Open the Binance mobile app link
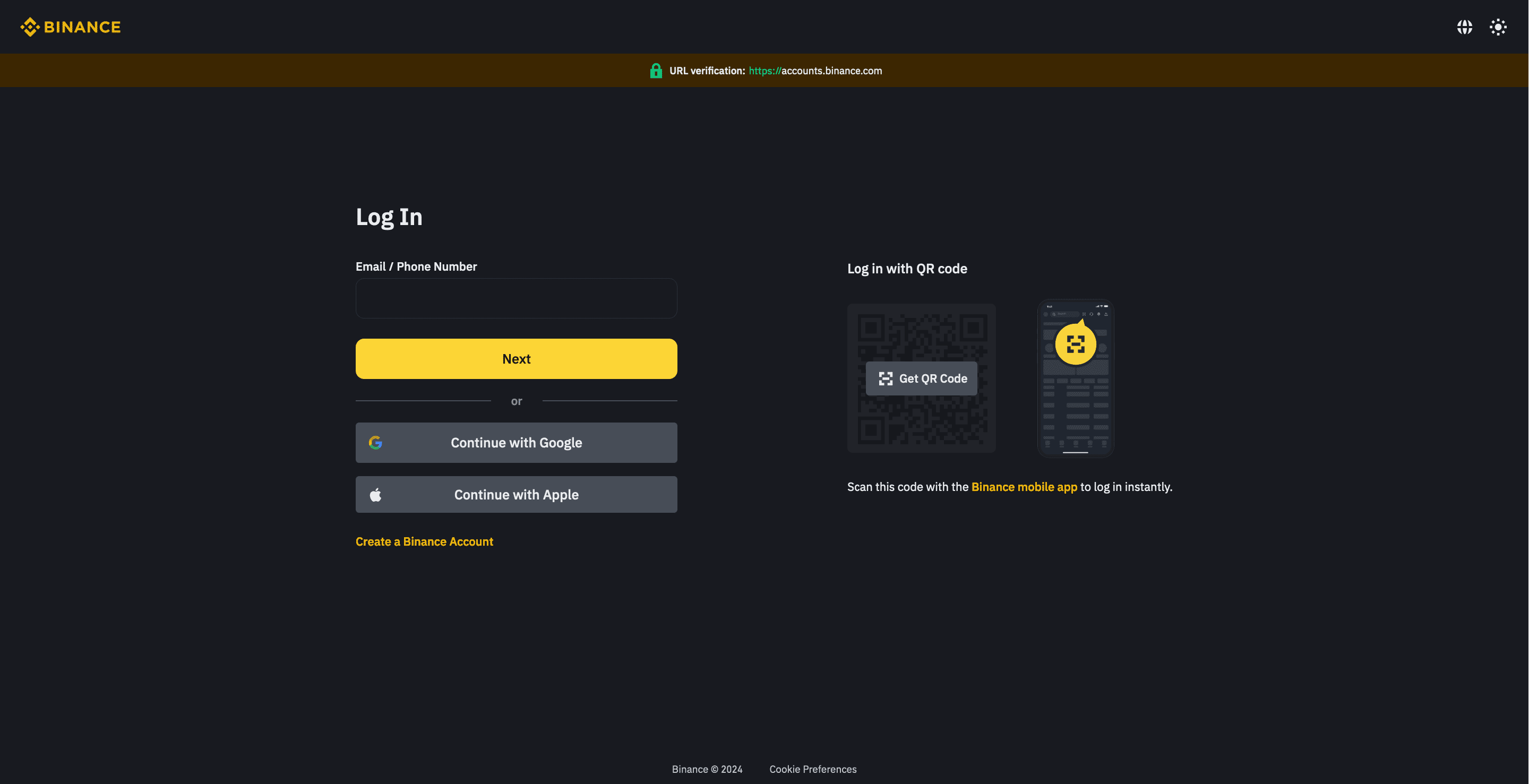This screenshot has height=784, width=1529. pos(1024,487)
